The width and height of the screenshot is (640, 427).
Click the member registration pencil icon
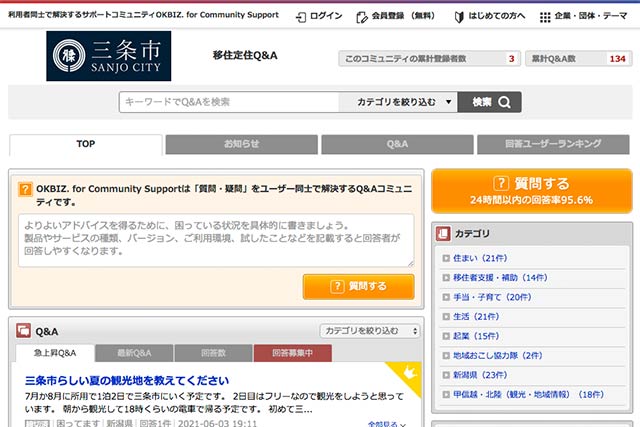pos(361,17)
